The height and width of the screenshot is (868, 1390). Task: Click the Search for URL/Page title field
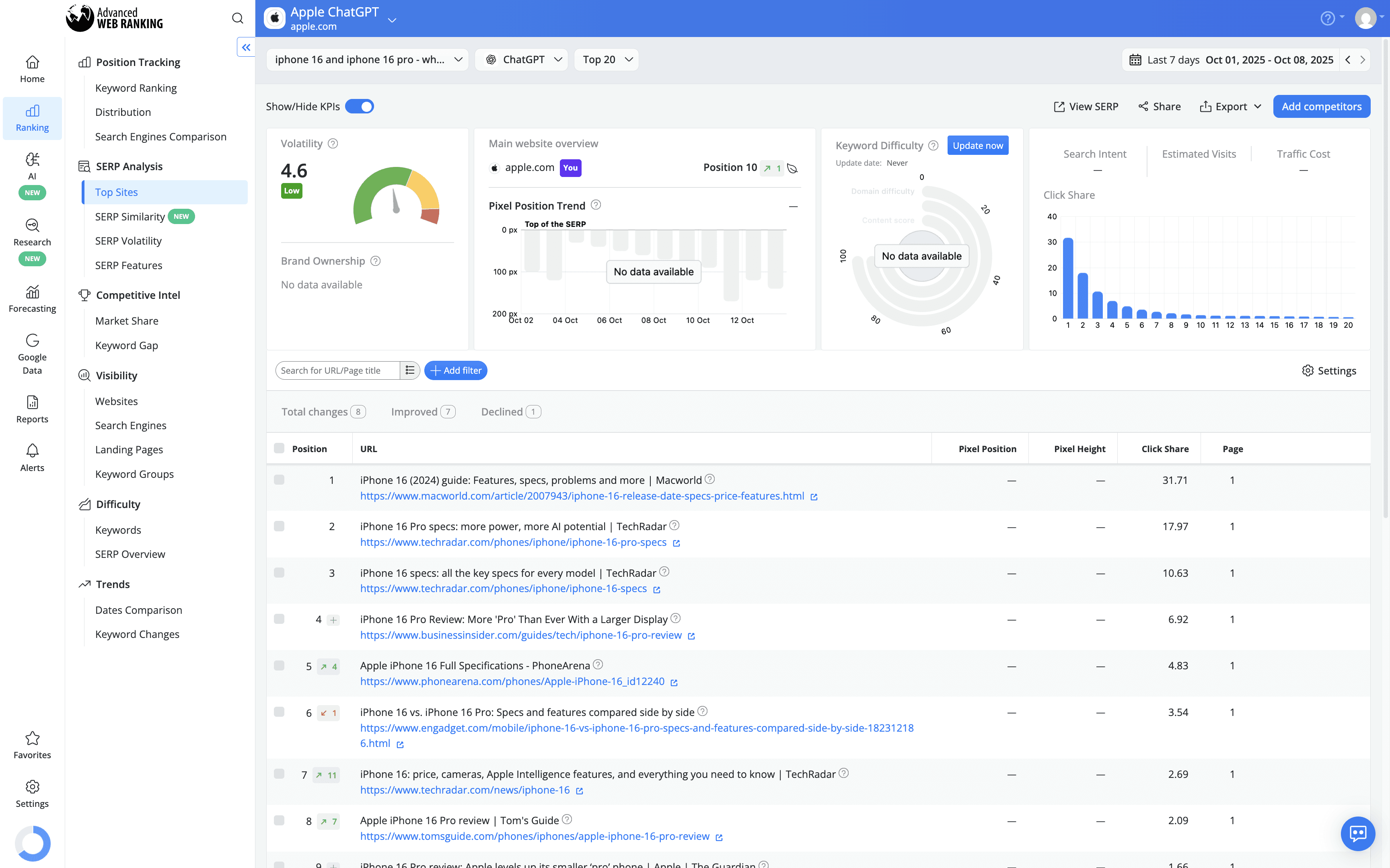pos(337,370)
